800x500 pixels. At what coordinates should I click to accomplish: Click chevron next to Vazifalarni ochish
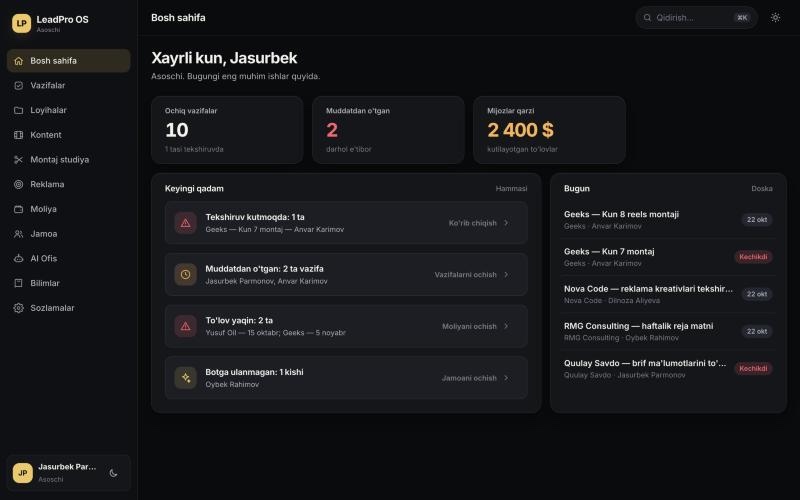click(x=506, y=274)
